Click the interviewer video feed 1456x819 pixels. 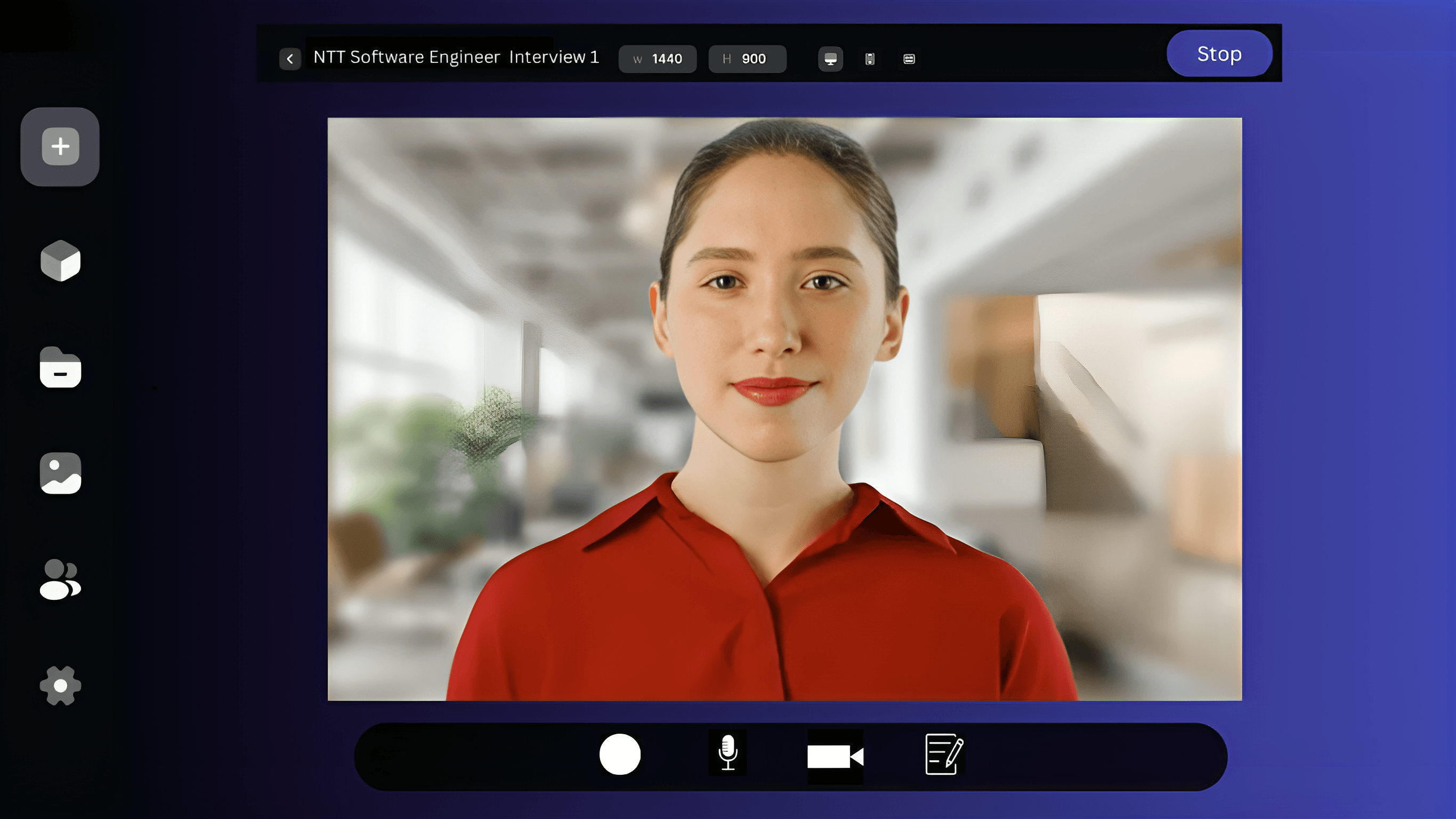784,408
